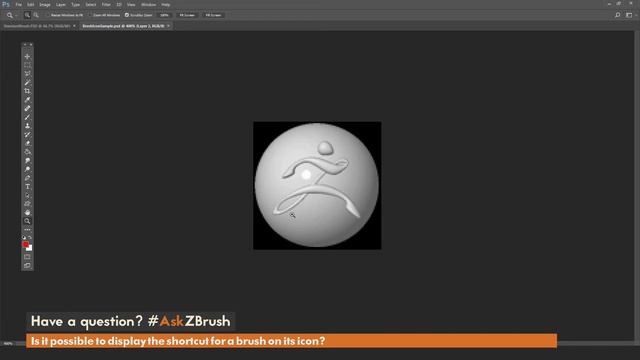Open the Help menu
This screenshot has width=640, height=360.
[x=165, y=4]
